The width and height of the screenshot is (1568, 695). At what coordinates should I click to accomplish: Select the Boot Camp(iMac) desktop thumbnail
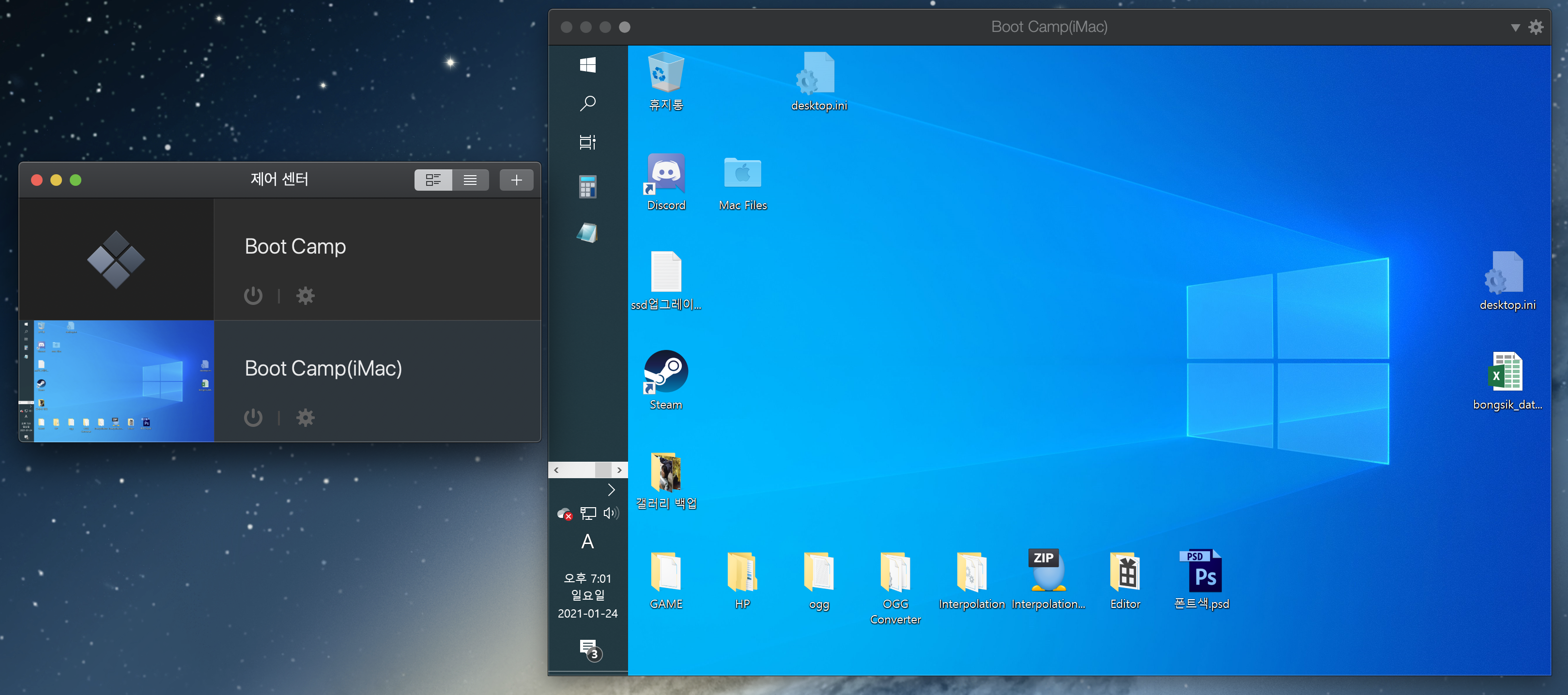(x=117, y=381)
